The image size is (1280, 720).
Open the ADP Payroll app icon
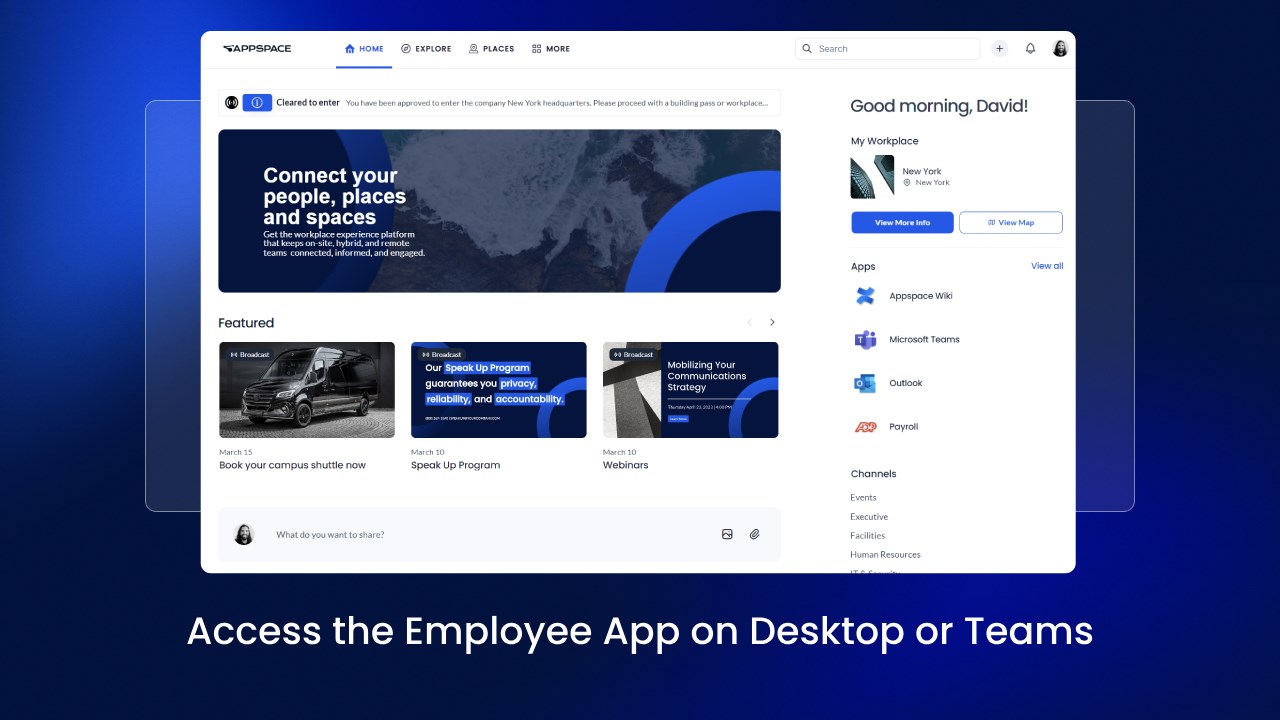[865, 427]
